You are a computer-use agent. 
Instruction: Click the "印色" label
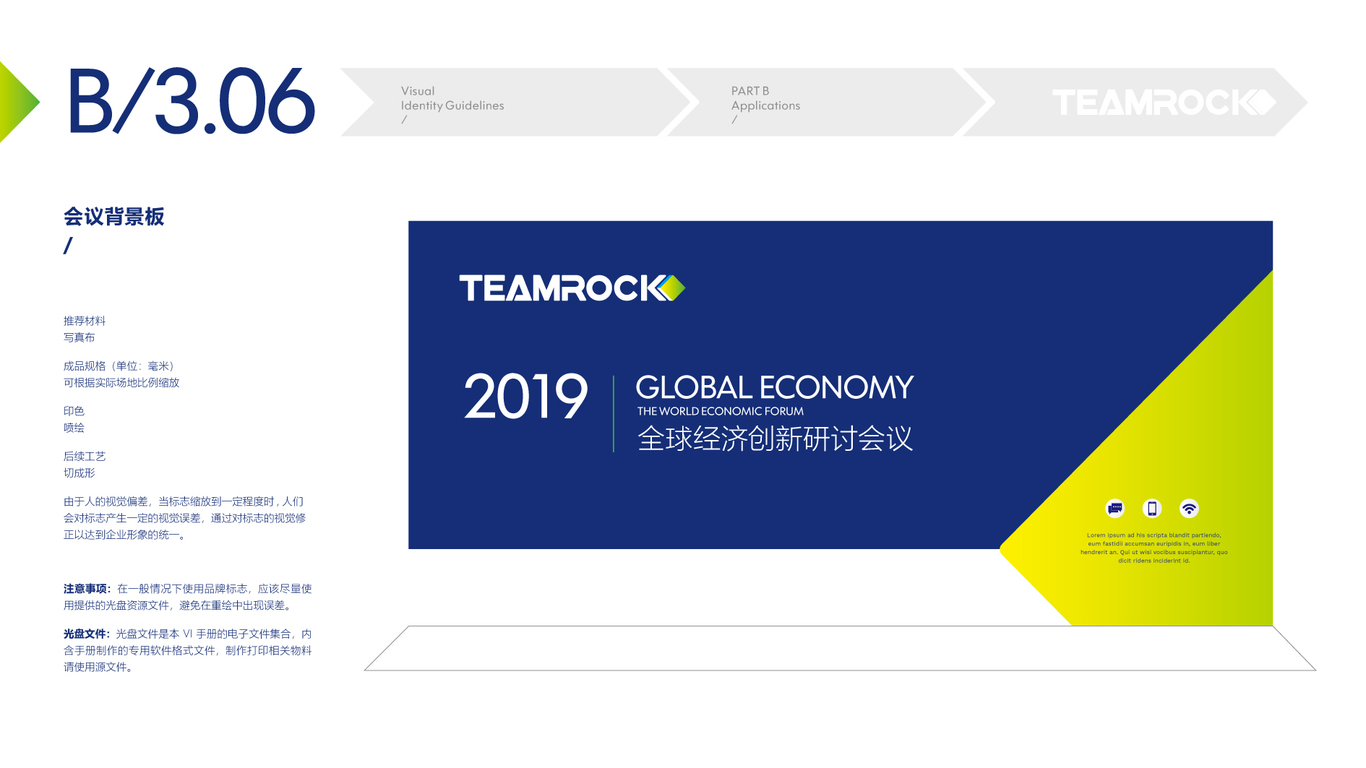pos(74,411)
